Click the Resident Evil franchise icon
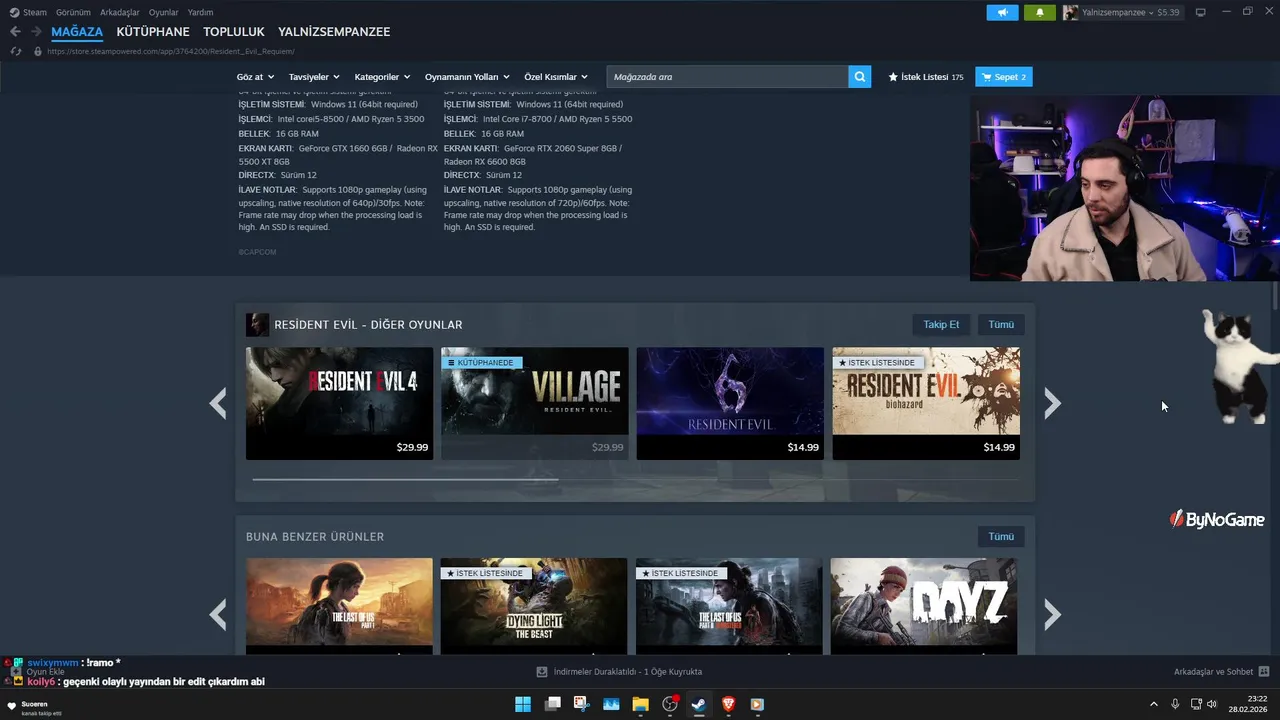 click(x=257, y=325)
